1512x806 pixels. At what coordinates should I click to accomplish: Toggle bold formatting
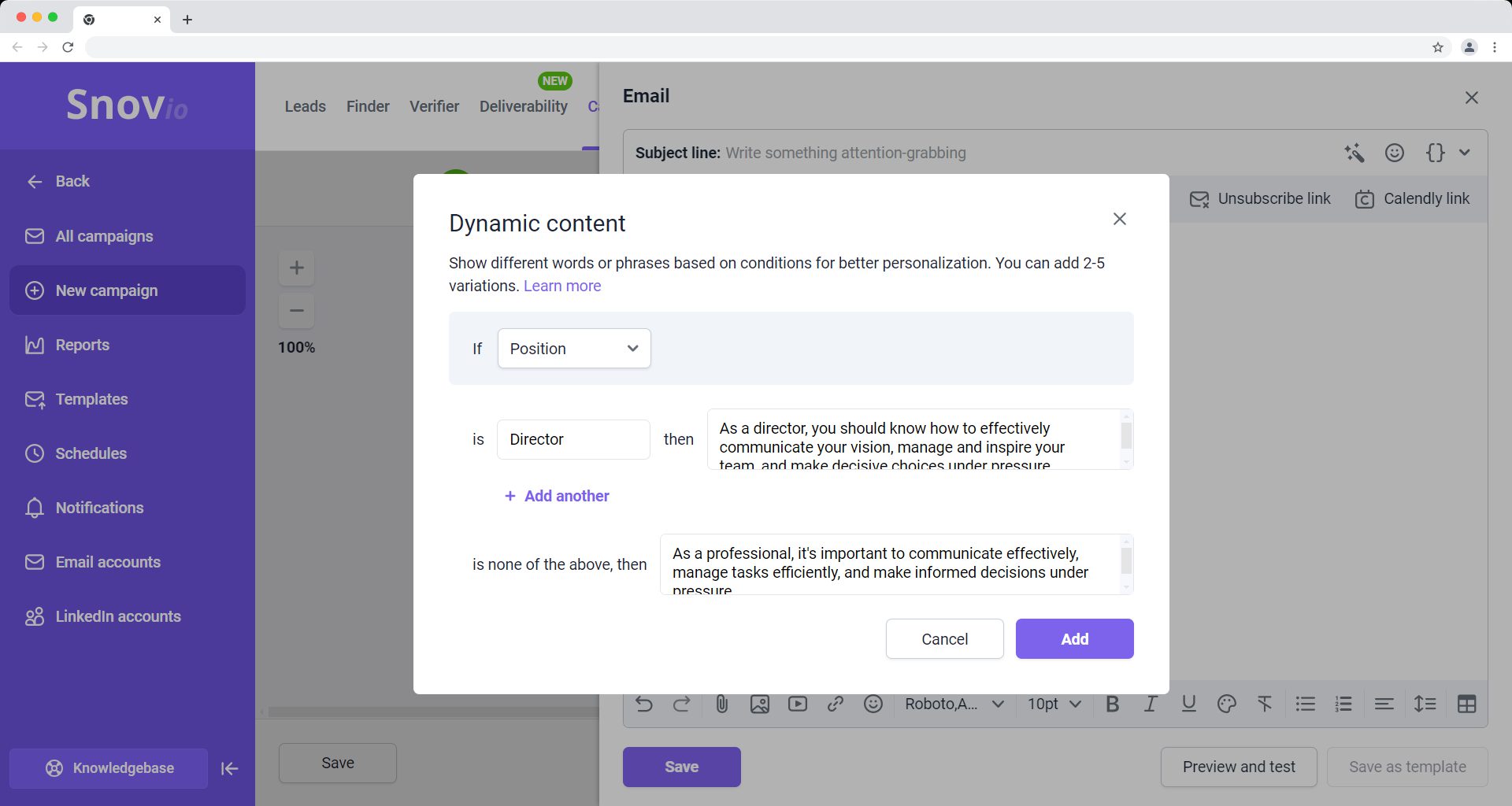point(1112,704)
